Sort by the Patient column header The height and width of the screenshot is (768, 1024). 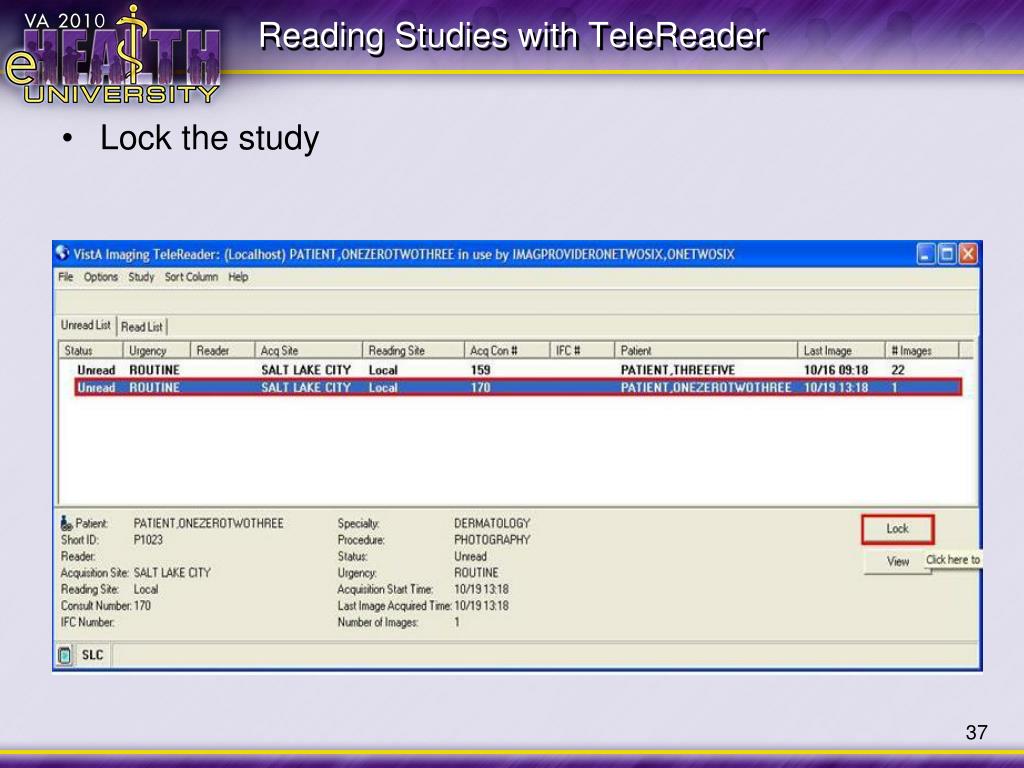pyautogui.click(x=705, y=351)
